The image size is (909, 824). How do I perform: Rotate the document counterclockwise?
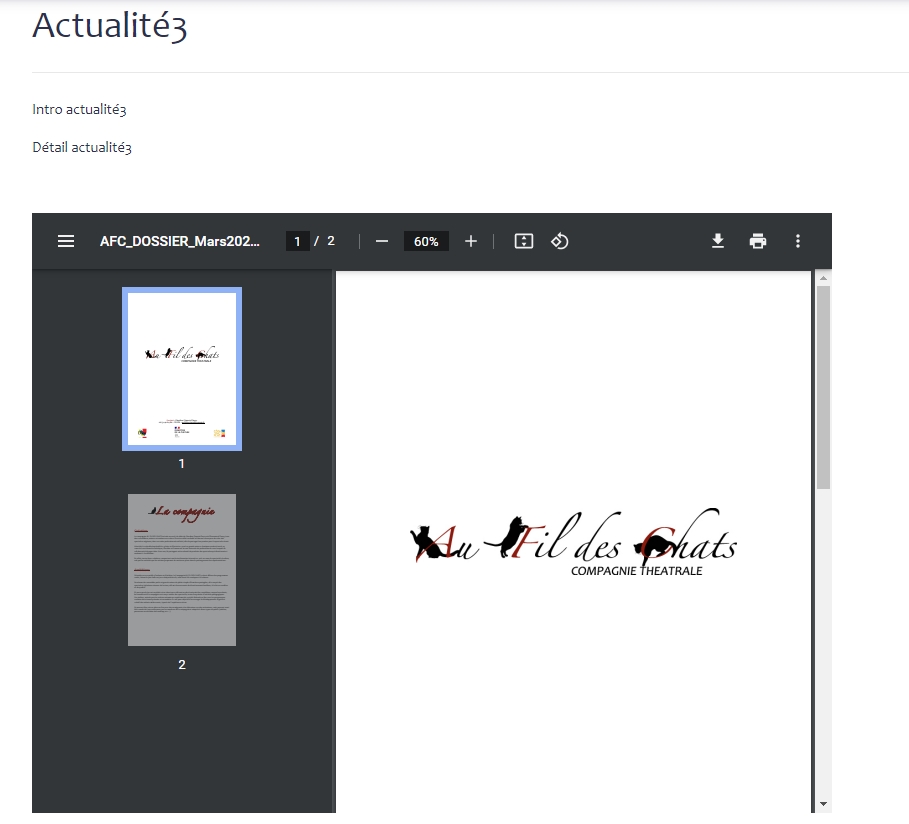coord(559,241)
